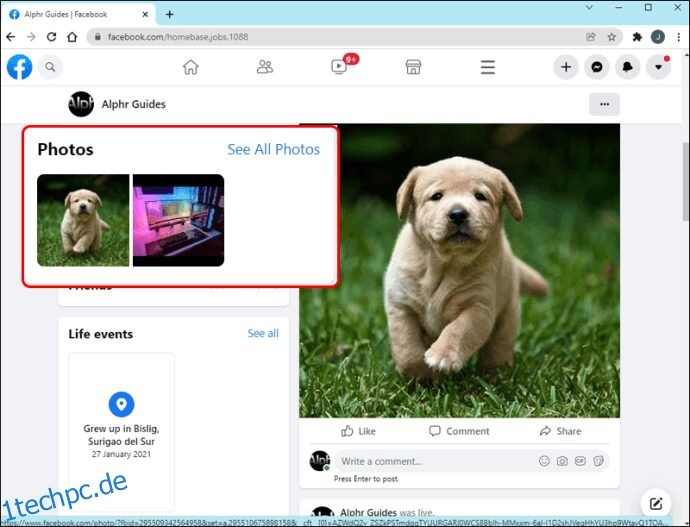Click the Alphr Guides profile name

click(134, 104)
